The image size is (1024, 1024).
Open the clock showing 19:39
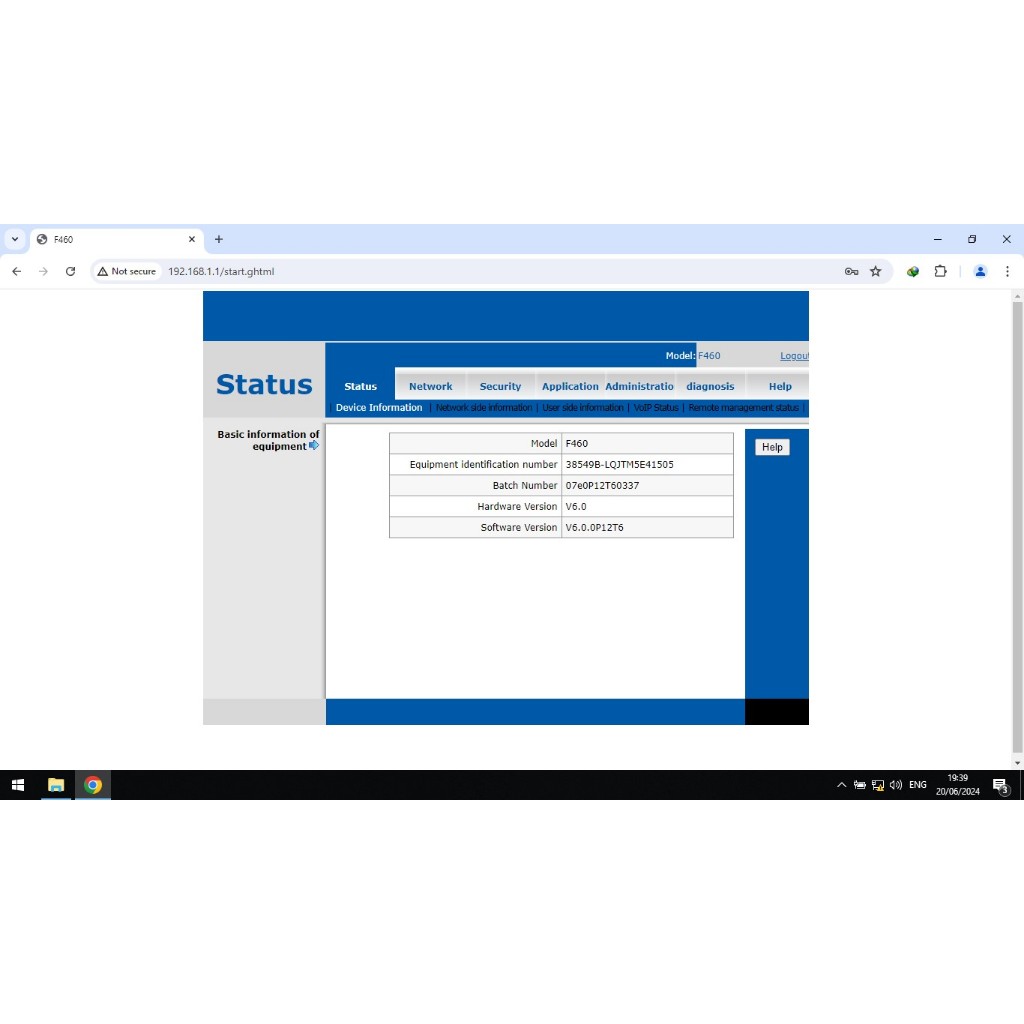coord(957,785)
